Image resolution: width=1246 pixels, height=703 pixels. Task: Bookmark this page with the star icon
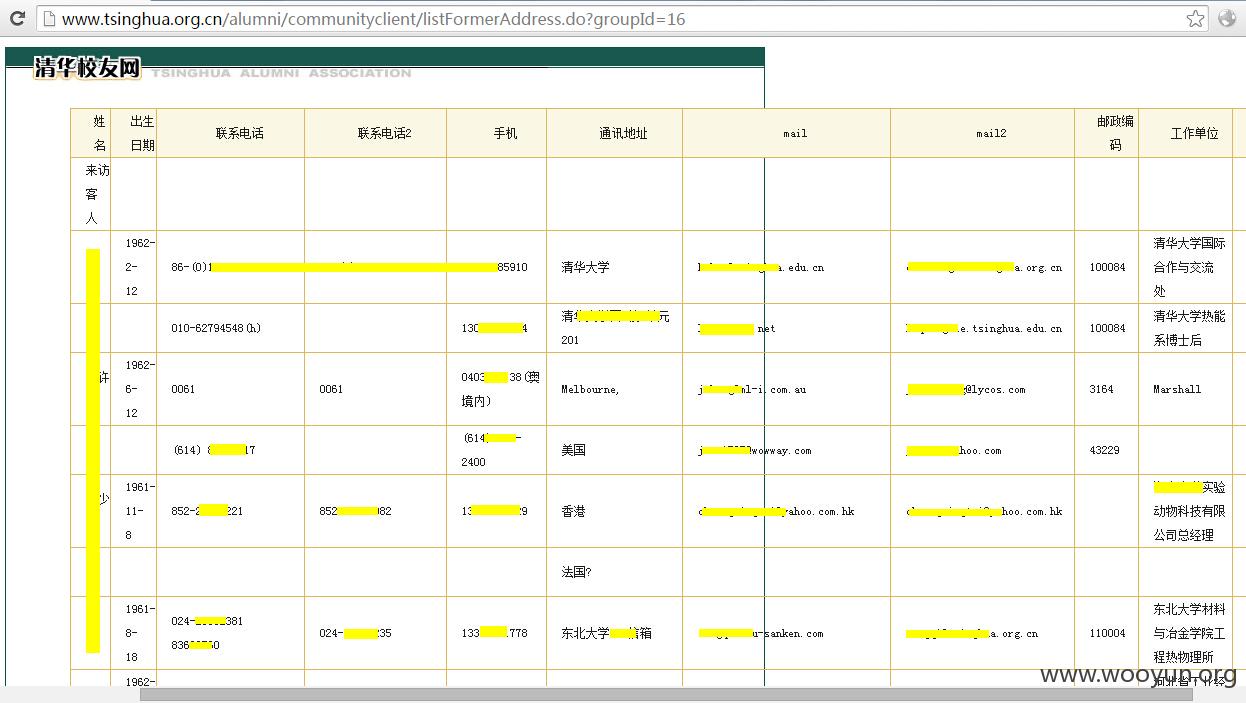point(1195,18)
